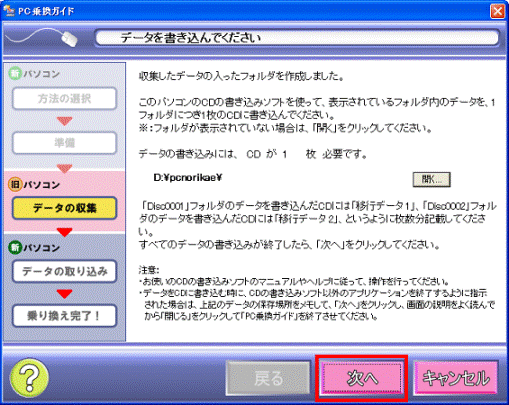509x405 pixels.
Task: Select the 乗り換え完了！ step
Action: point(64,315)
